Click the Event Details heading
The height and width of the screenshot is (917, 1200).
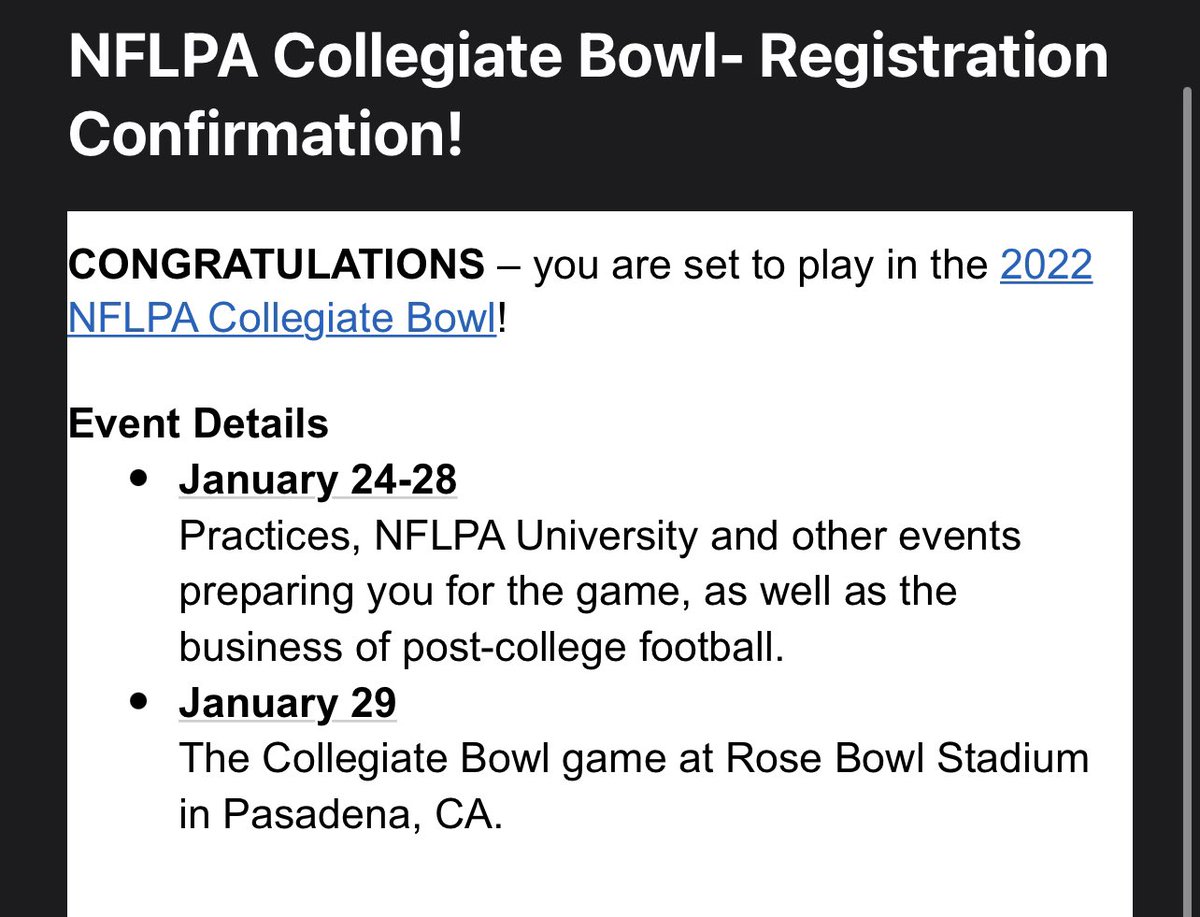point(198,424)
